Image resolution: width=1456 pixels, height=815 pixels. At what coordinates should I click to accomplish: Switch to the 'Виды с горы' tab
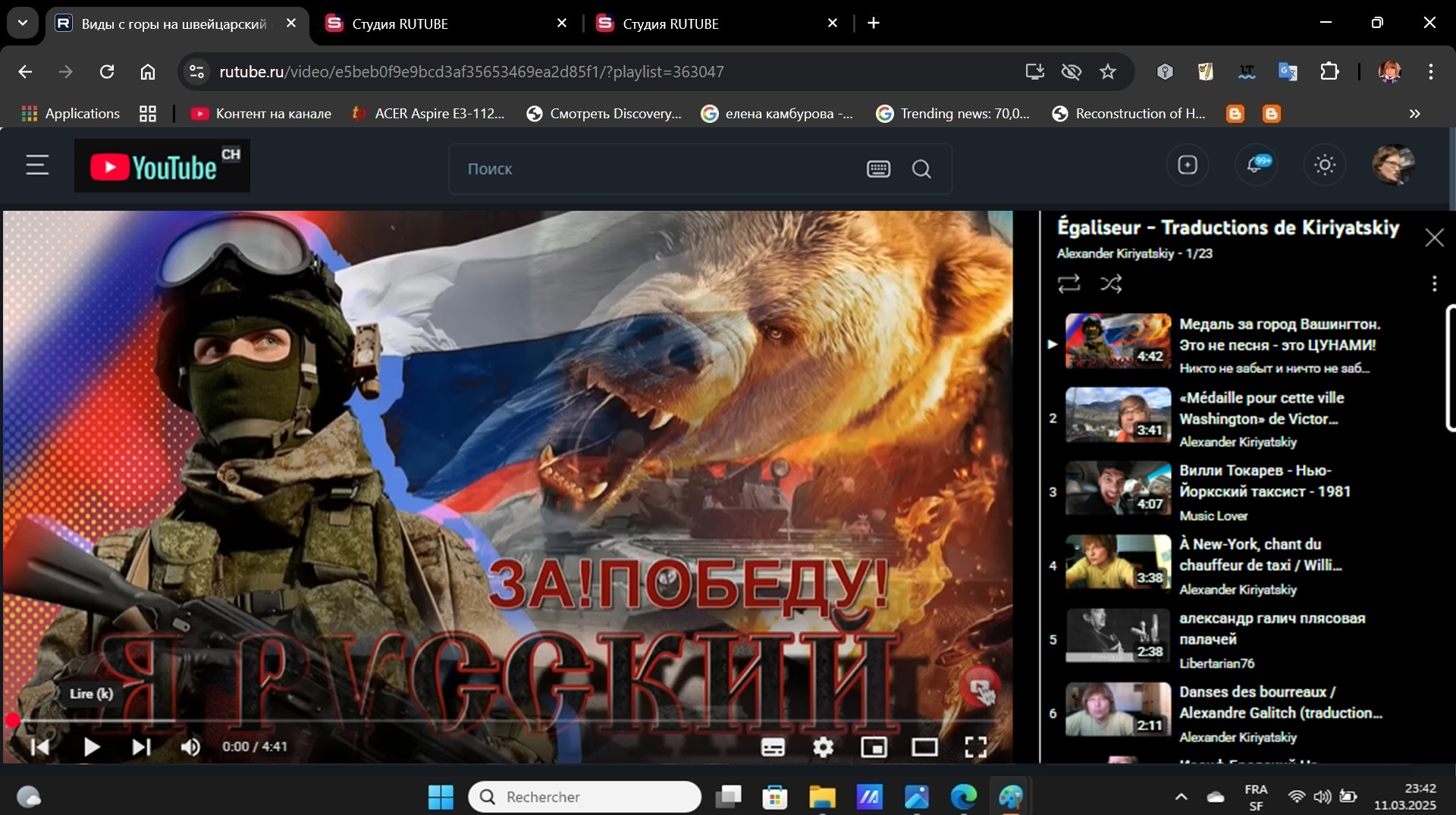[x=173, y=24]
